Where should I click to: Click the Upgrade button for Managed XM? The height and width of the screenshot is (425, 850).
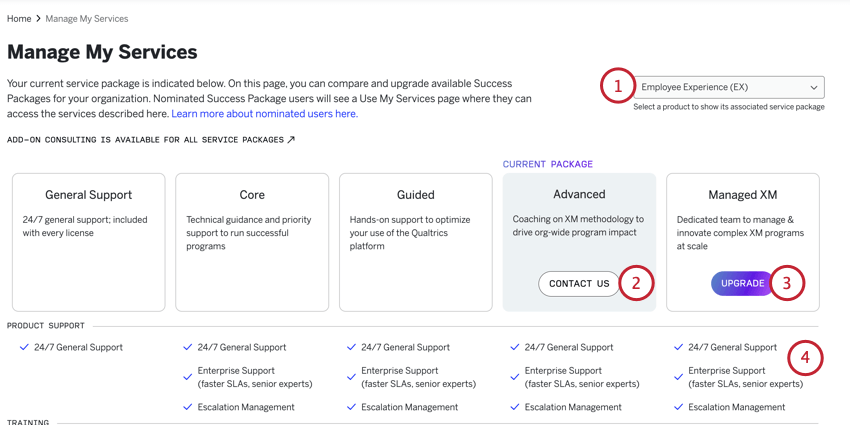point(742,284)
